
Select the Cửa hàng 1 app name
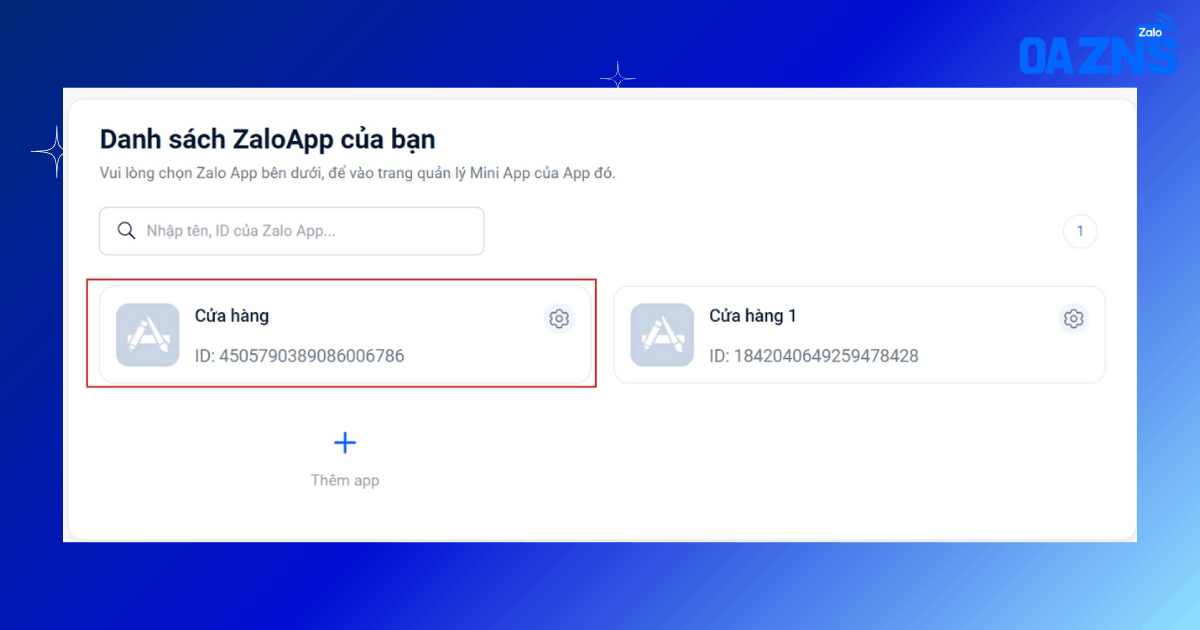[x=753, y=316]
